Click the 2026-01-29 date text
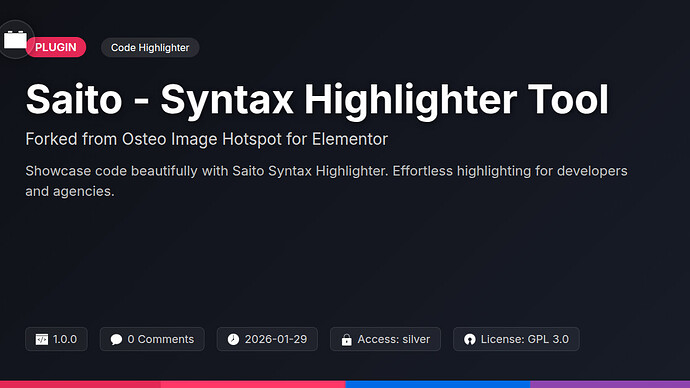The image size is (690, 388). click(x=276, y=339)
